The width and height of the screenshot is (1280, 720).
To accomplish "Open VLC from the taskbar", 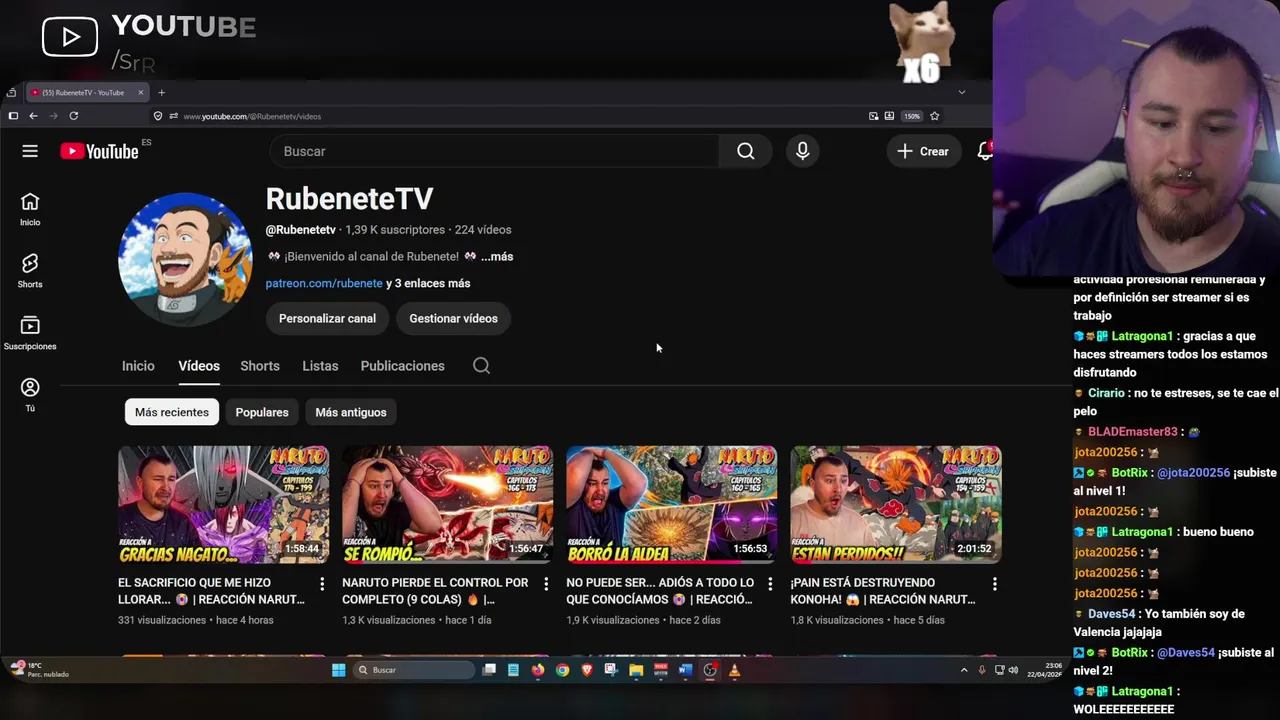I will (734, 670).
